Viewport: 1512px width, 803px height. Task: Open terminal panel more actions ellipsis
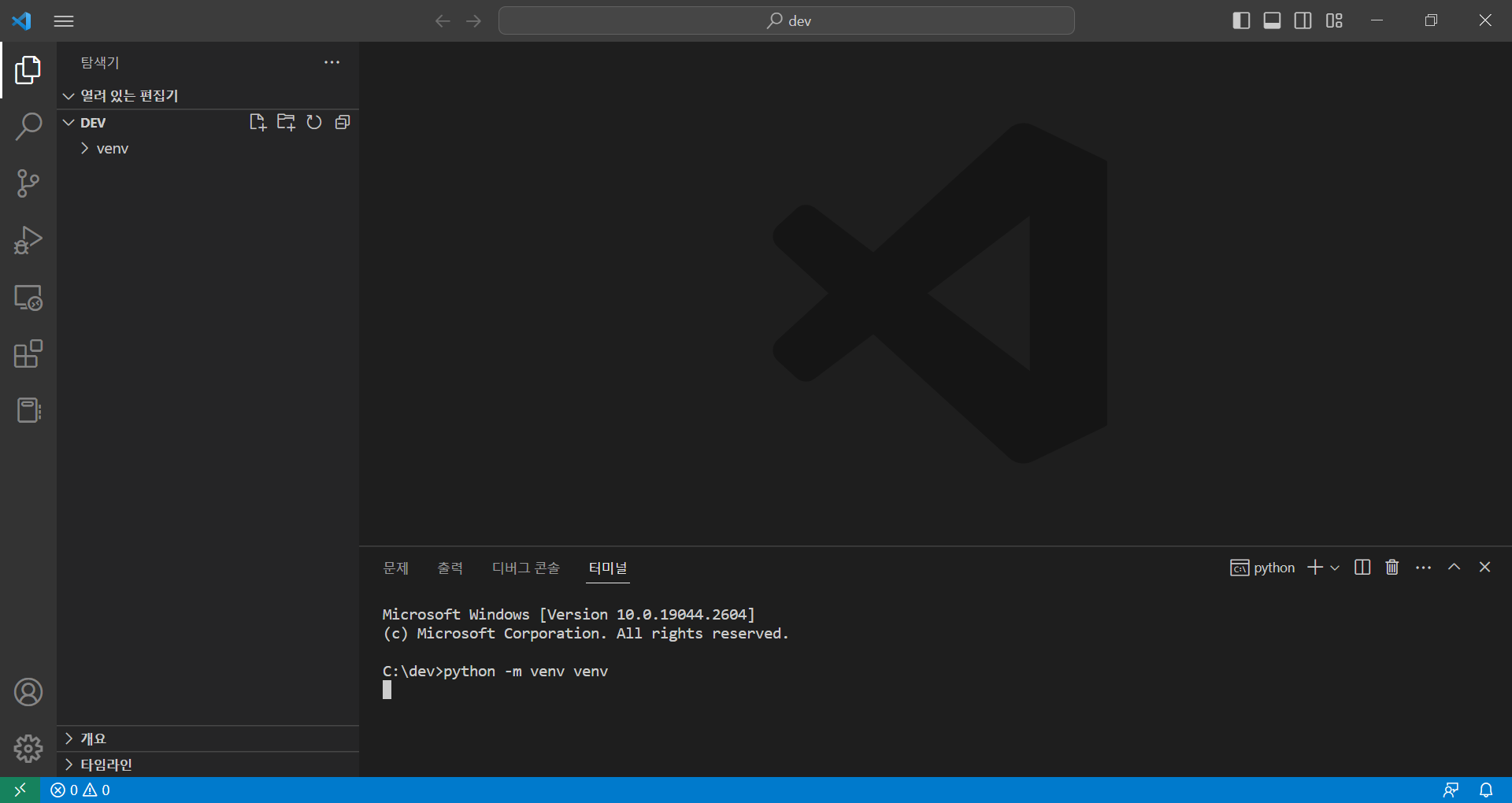pos(1423,568)
